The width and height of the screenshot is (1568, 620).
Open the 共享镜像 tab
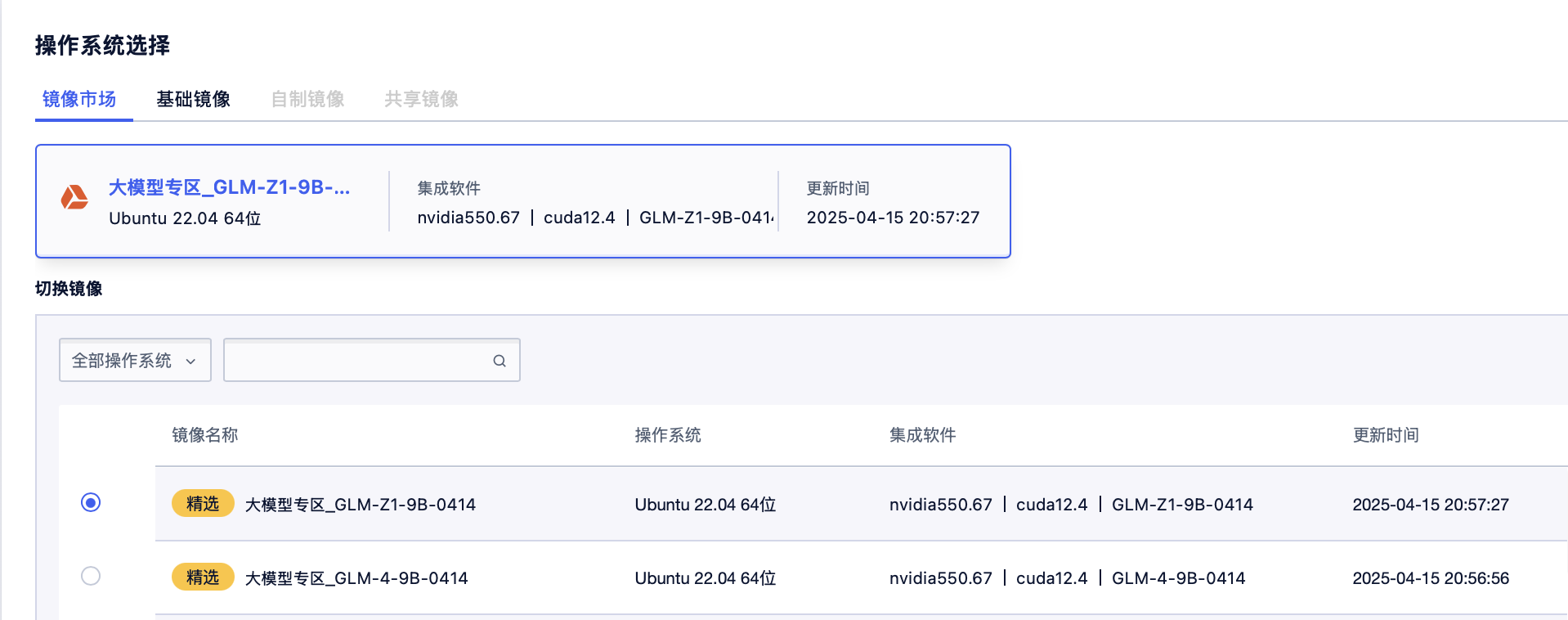click(421, 99)
